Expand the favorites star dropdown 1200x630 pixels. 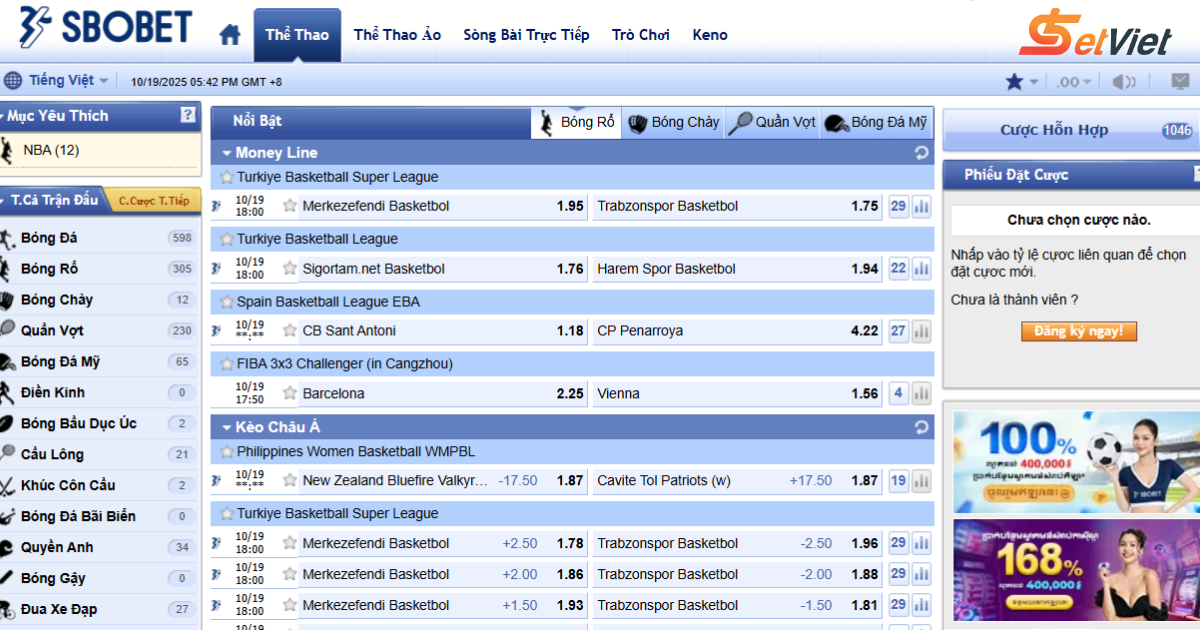1022,82
